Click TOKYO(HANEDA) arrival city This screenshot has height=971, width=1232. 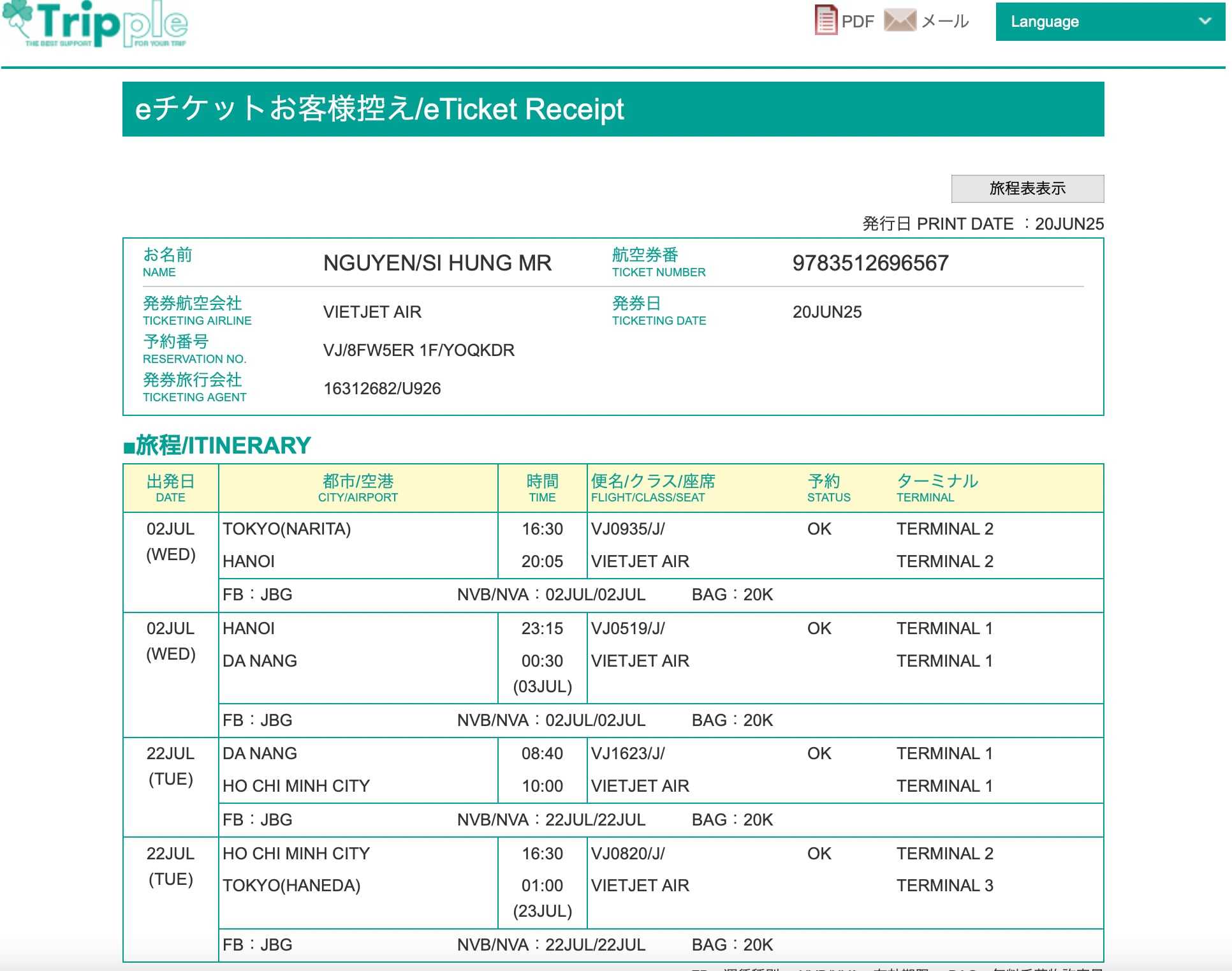point(291,886)
